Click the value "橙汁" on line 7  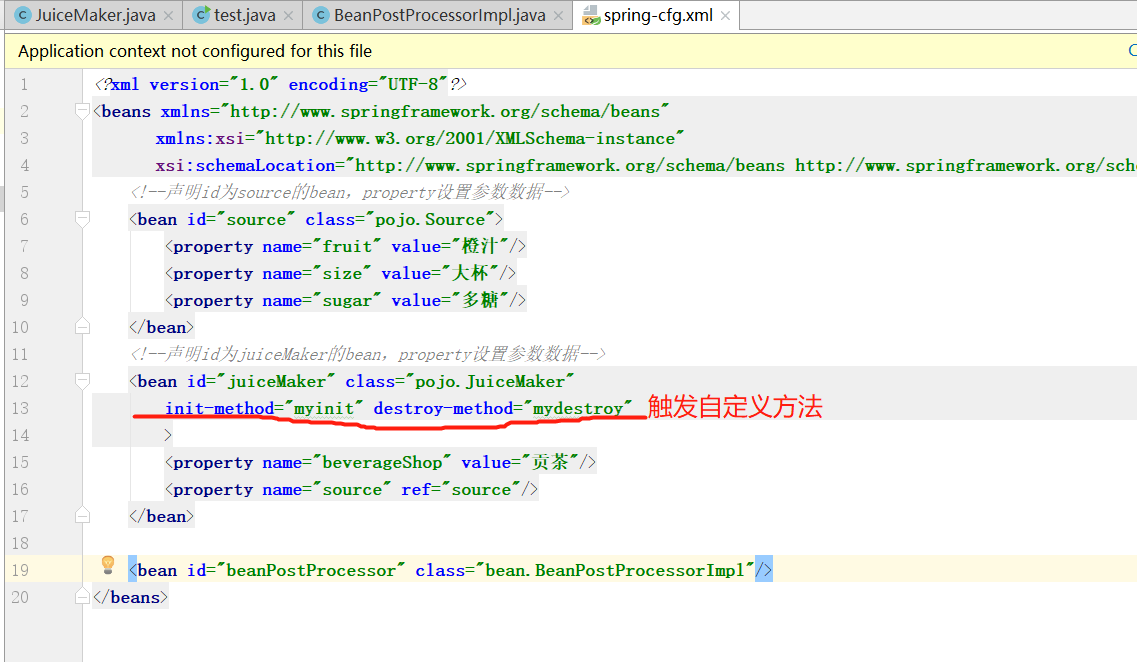pos(480,247)
